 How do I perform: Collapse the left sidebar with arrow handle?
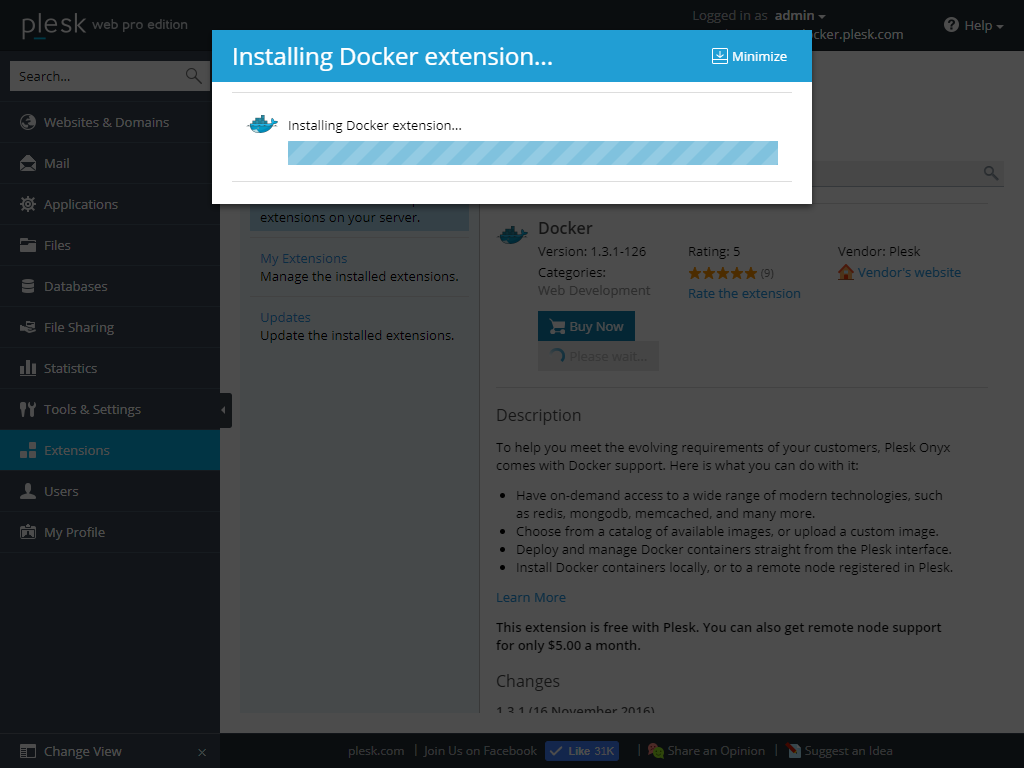click(225, 410)
